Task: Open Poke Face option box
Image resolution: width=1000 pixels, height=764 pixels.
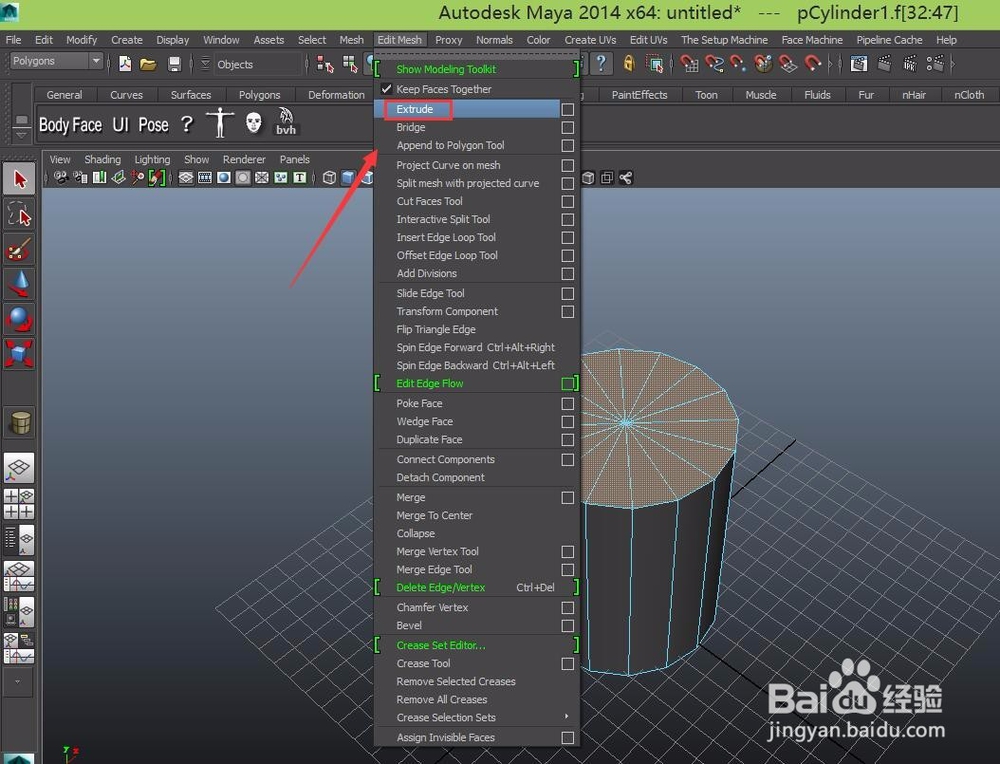Action: click(568, 404)
